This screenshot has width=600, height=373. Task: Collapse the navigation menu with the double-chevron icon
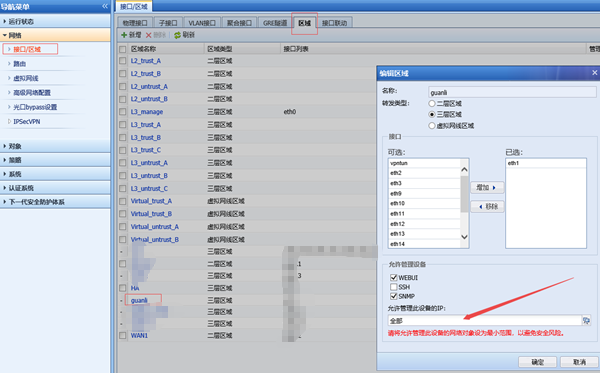pos(105,6)
